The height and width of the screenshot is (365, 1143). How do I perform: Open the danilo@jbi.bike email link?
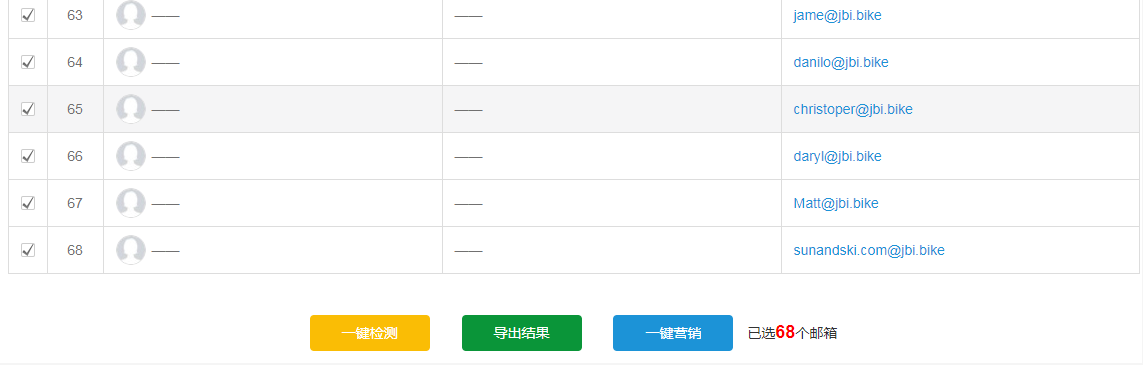(x=841, y=62)
